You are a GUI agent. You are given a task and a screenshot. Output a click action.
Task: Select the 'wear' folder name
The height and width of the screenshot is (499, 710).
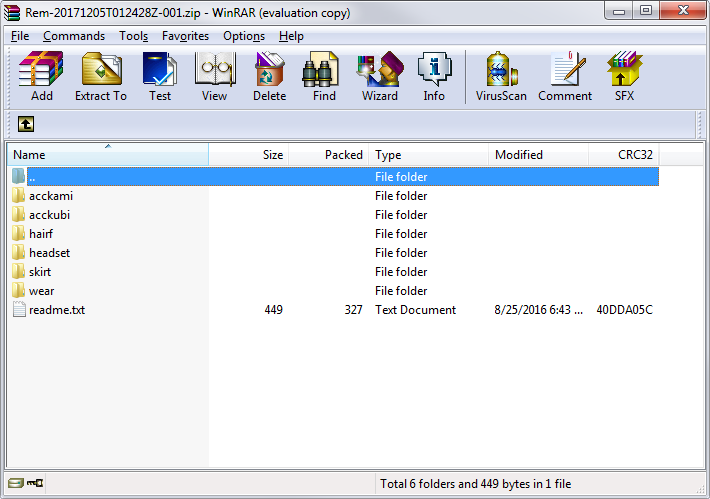click(41, 291)
